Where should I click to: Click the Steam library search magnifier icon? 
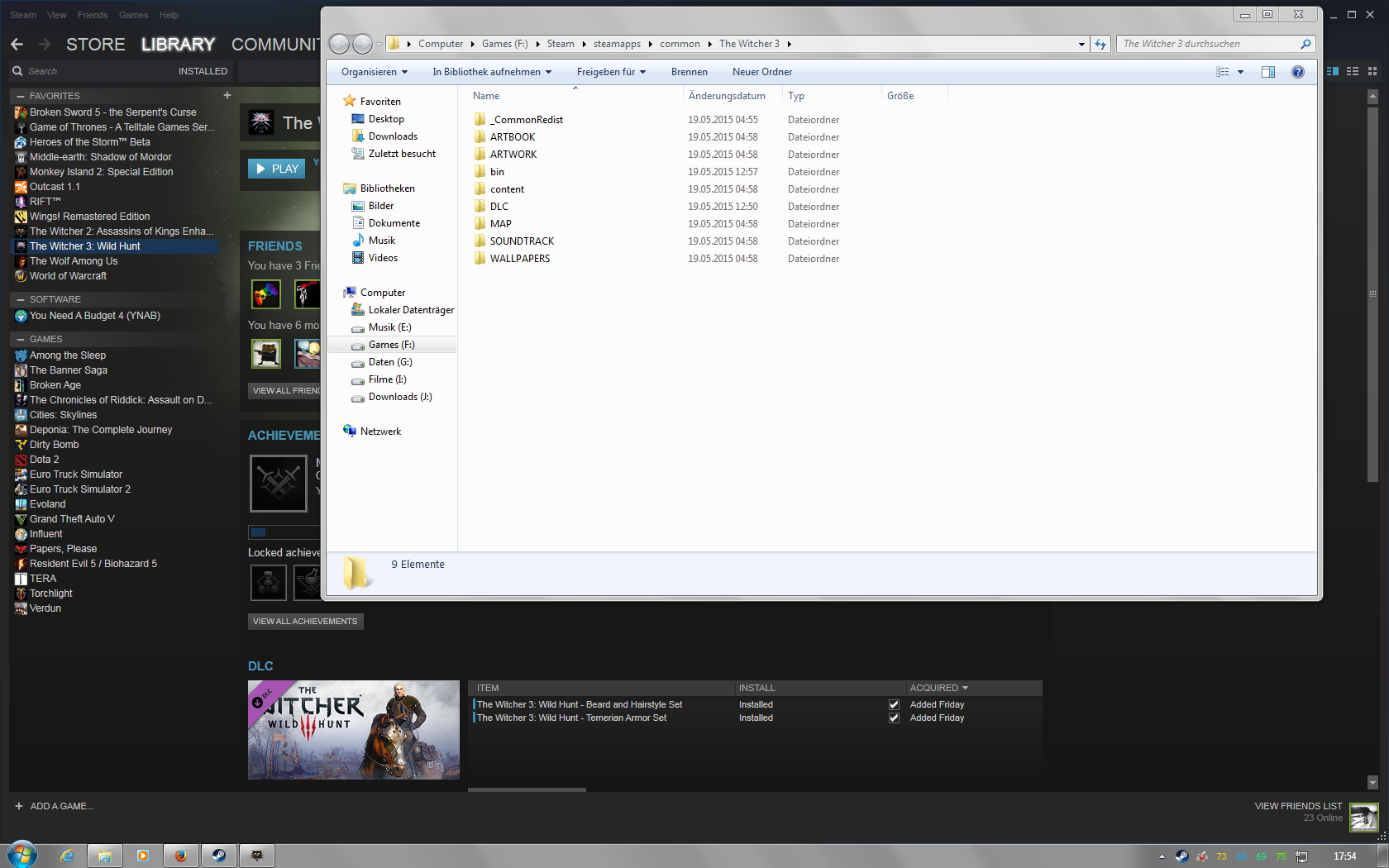tap(17, 71)
